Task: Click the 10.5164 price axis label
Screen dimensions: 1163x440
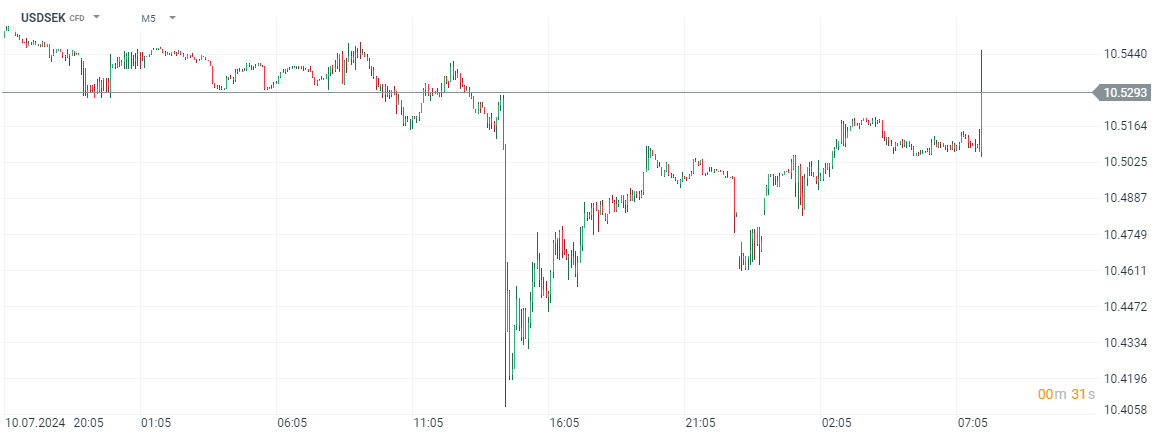Action: 1126,126
